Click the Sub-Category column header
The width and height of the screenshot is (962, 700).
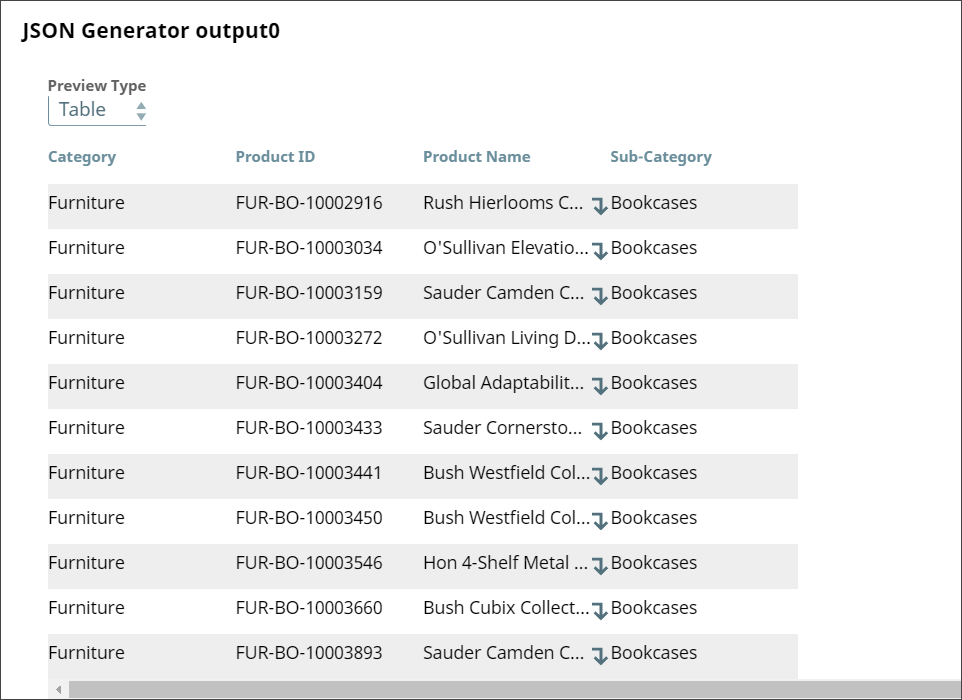[663, 157]
